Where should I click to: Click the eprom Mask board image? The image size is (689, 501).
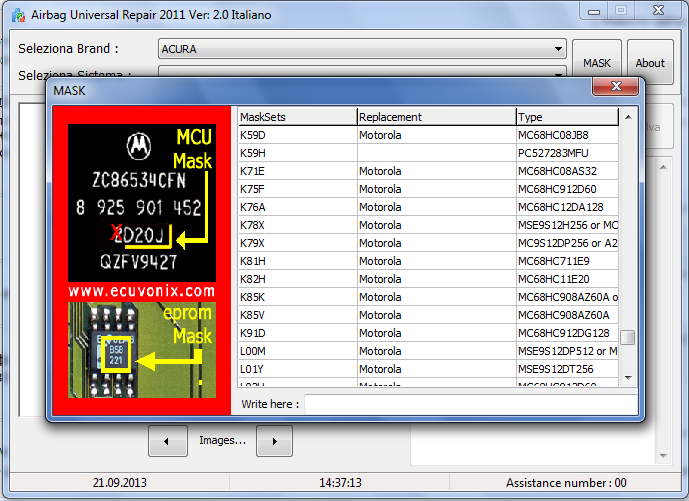coord(142,350)
